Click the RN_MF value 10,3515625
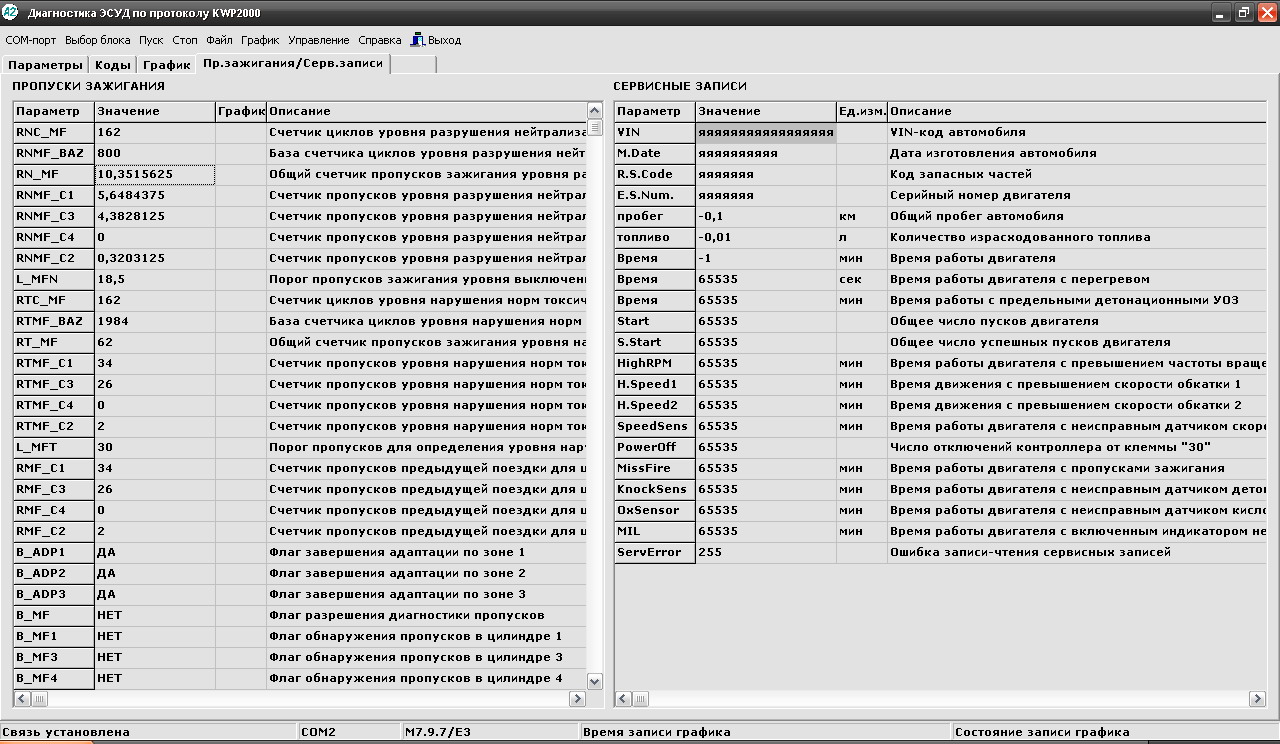 [x=155, y=174]
